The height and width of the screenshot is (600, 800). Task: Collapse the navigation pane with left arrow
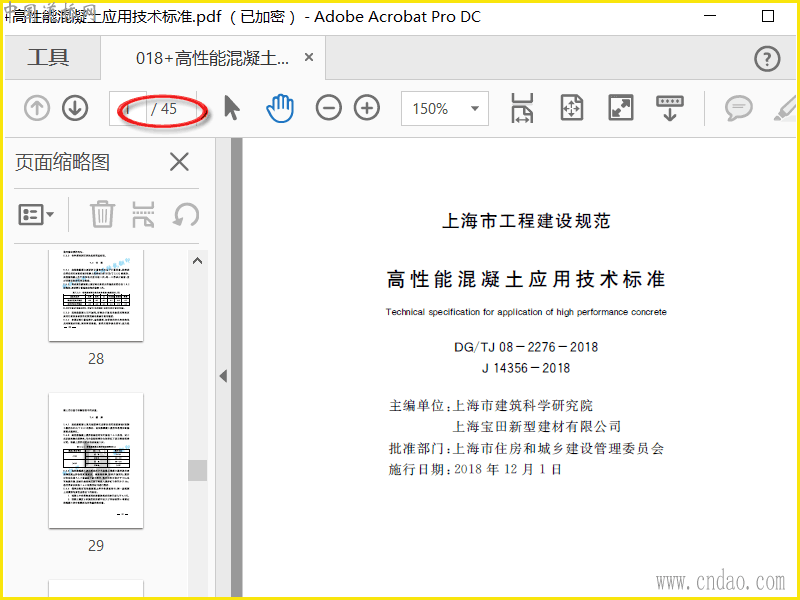click(223, 376)
